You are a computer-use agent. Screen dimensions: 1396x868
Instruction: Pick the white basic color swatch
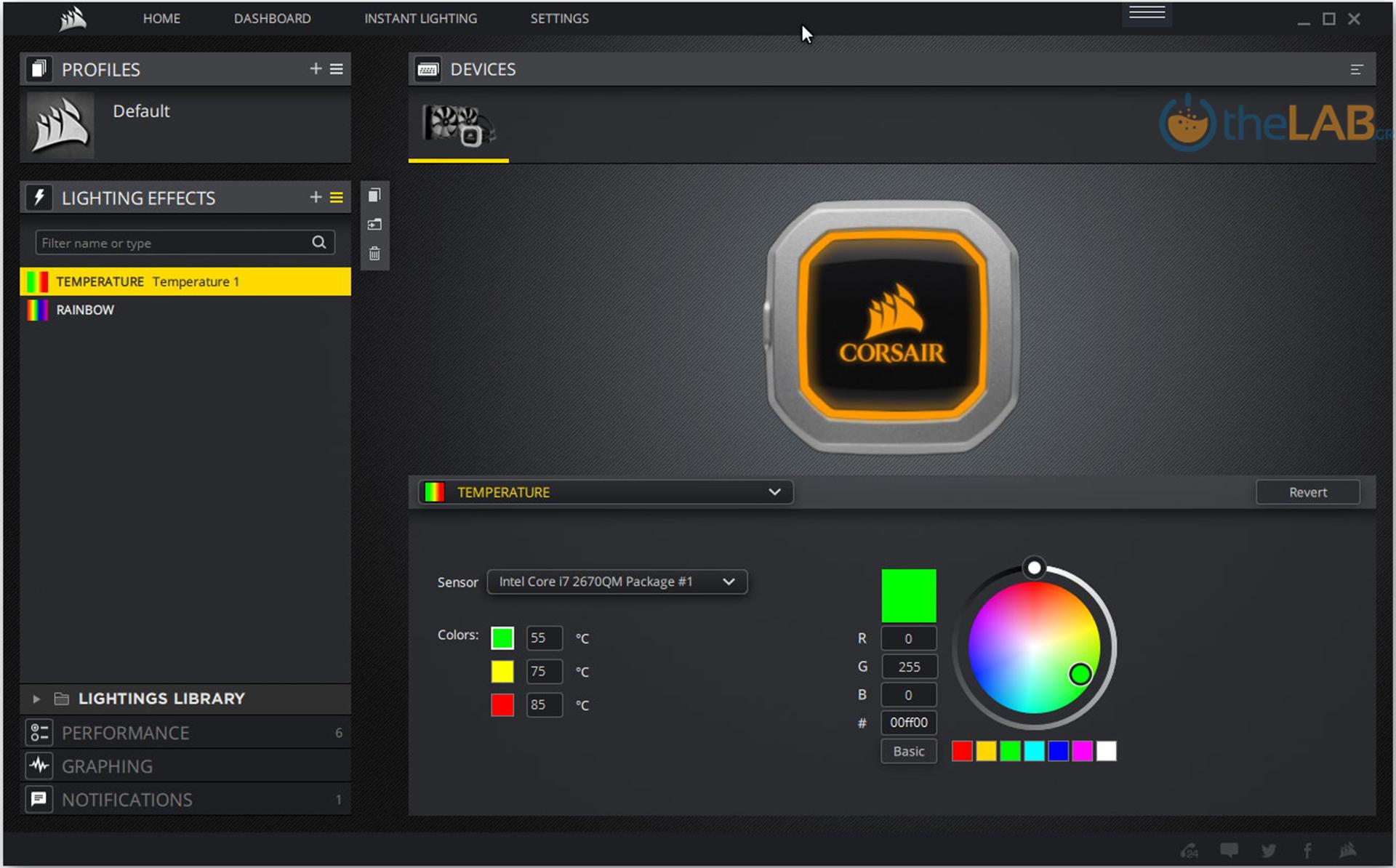[x=1106, y=751]
